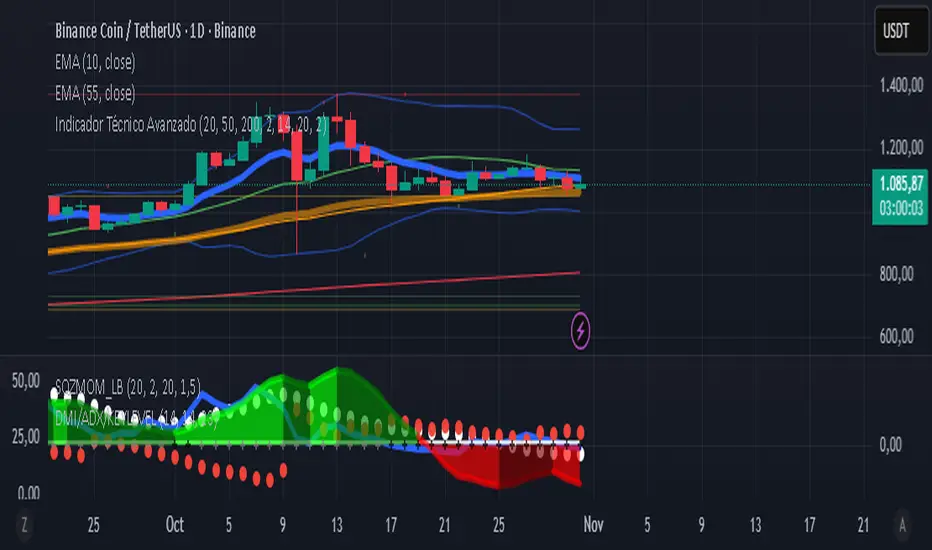Click the Nov label on the time axis
Viewport: 932px width, 550px height.
click(x=593, y=525)
